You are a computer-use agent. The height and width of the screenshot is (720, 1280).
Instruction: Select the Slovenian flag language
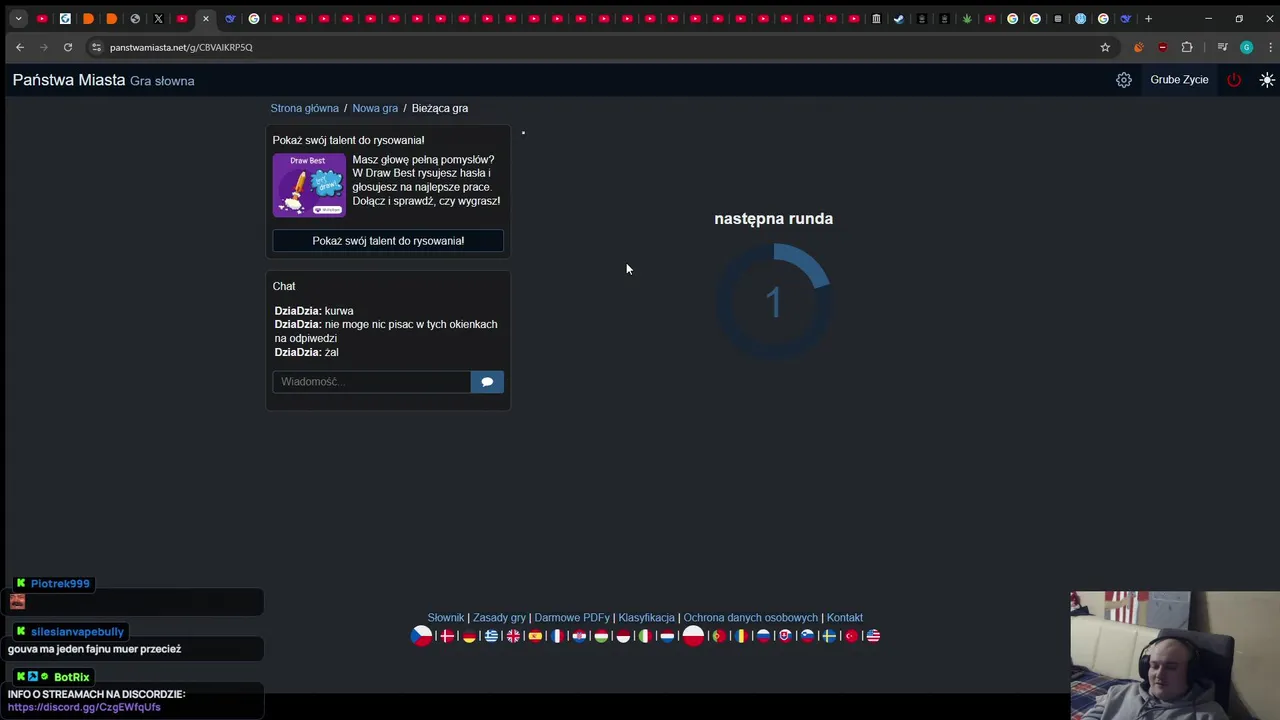tap(807, 636)
